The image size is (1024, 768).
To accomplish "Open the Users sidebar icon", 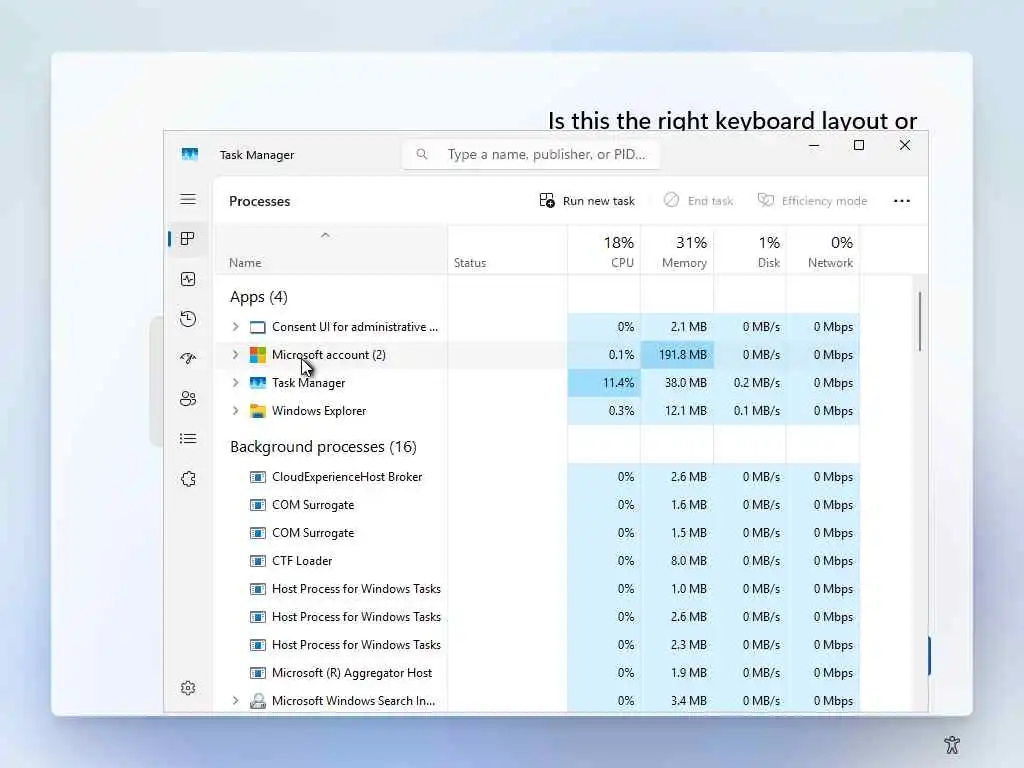I will (188, 398).
